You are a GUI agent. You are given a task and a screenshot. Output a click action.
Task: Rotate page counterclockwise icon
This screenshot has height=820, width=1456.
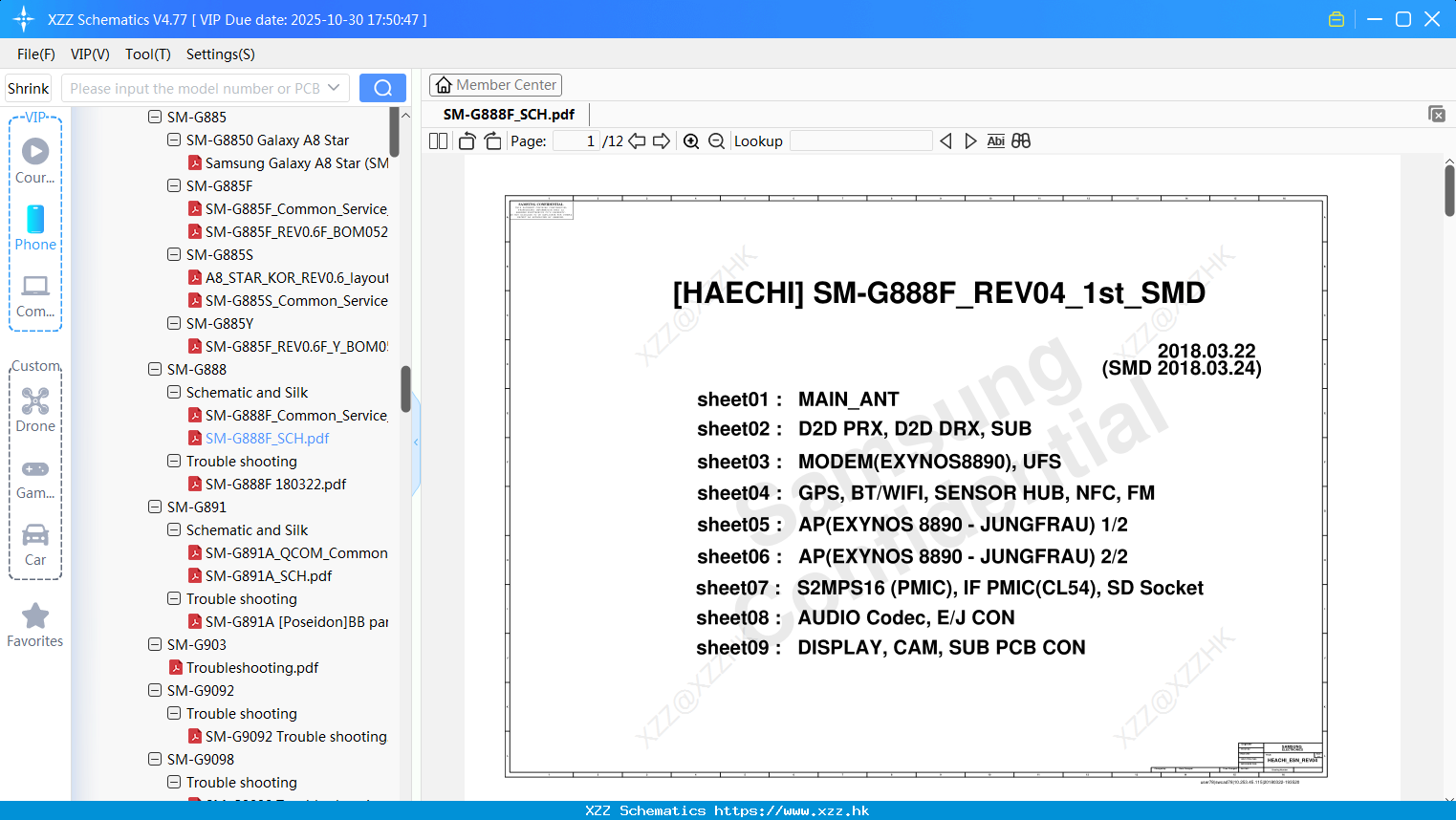tap(467, 141)
